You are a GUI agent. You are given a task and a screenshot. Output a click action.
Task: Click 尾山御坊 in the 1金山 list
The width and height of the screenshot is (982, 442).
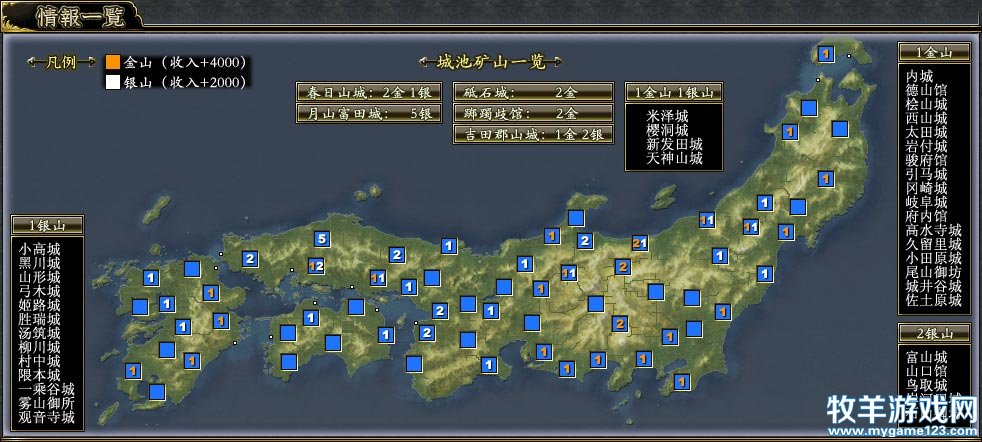(x=934, y=272)
